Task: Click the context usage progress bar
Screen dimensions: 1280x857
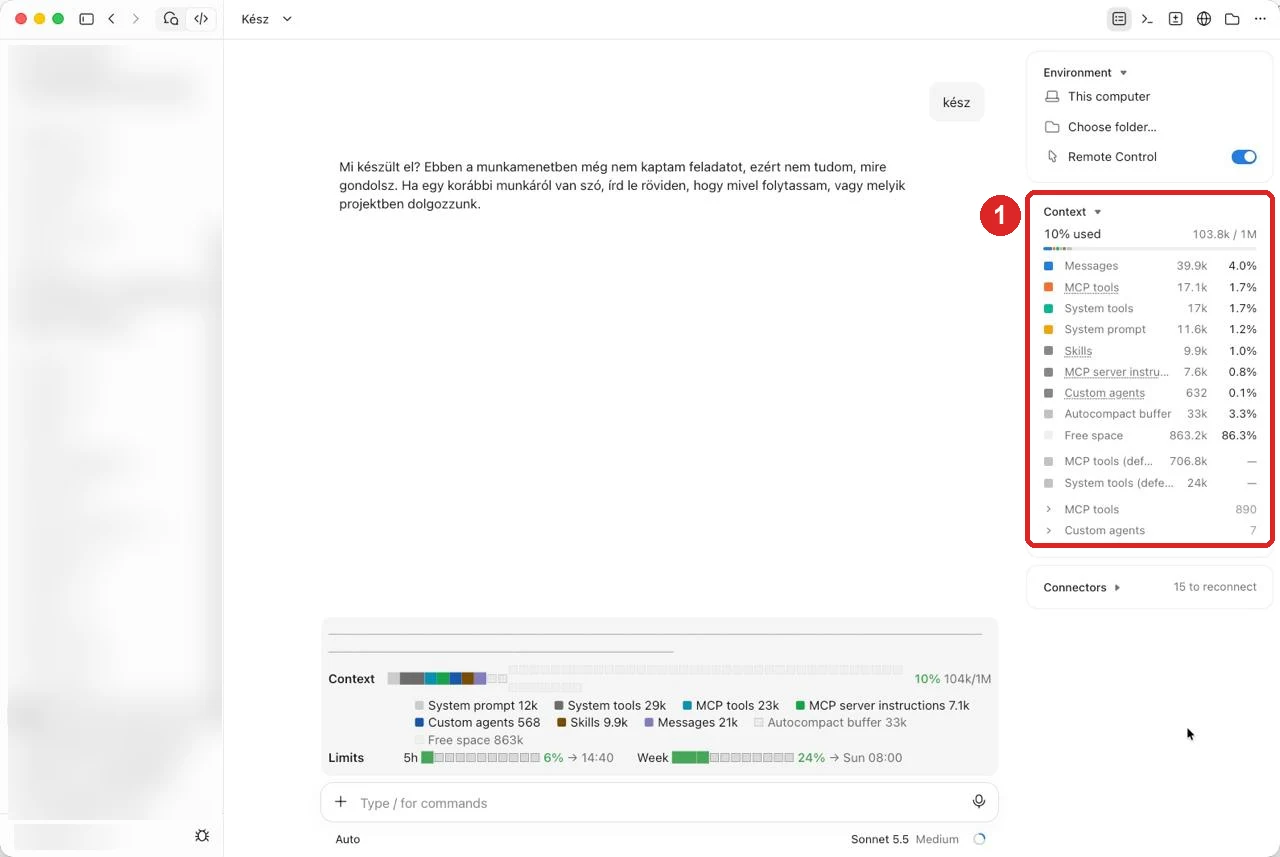Action: click(x=1150, y=248)
